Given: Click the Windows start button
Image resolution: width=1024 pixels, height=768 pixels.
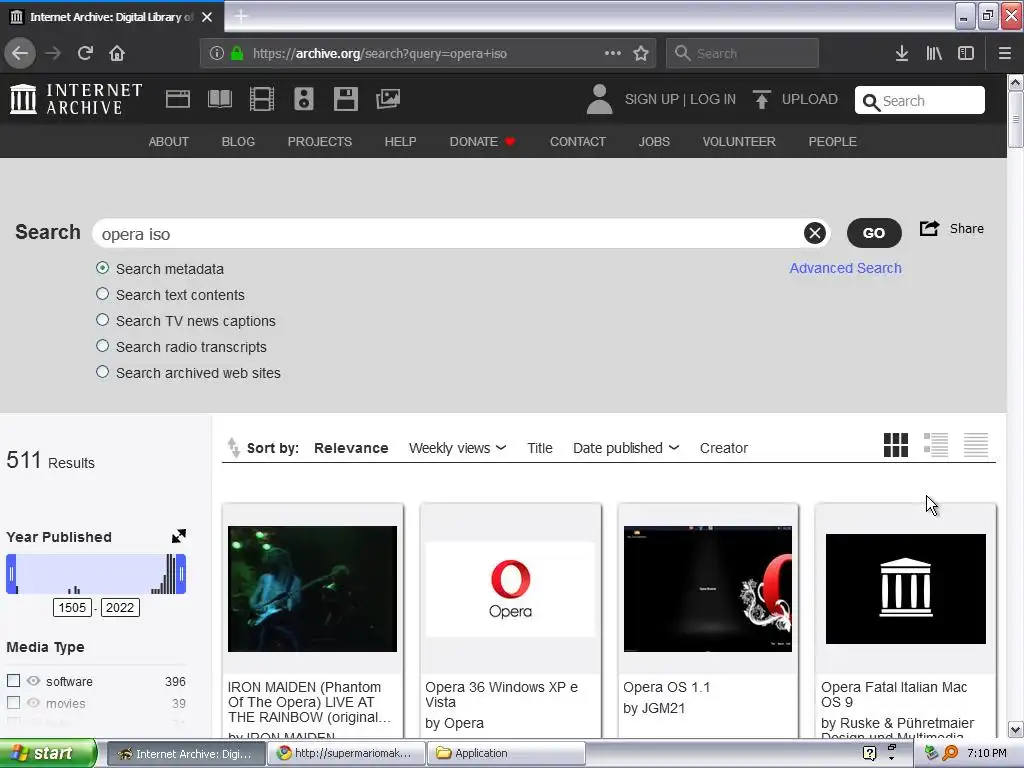Looking at the screenshot, I should click(48, 753).
